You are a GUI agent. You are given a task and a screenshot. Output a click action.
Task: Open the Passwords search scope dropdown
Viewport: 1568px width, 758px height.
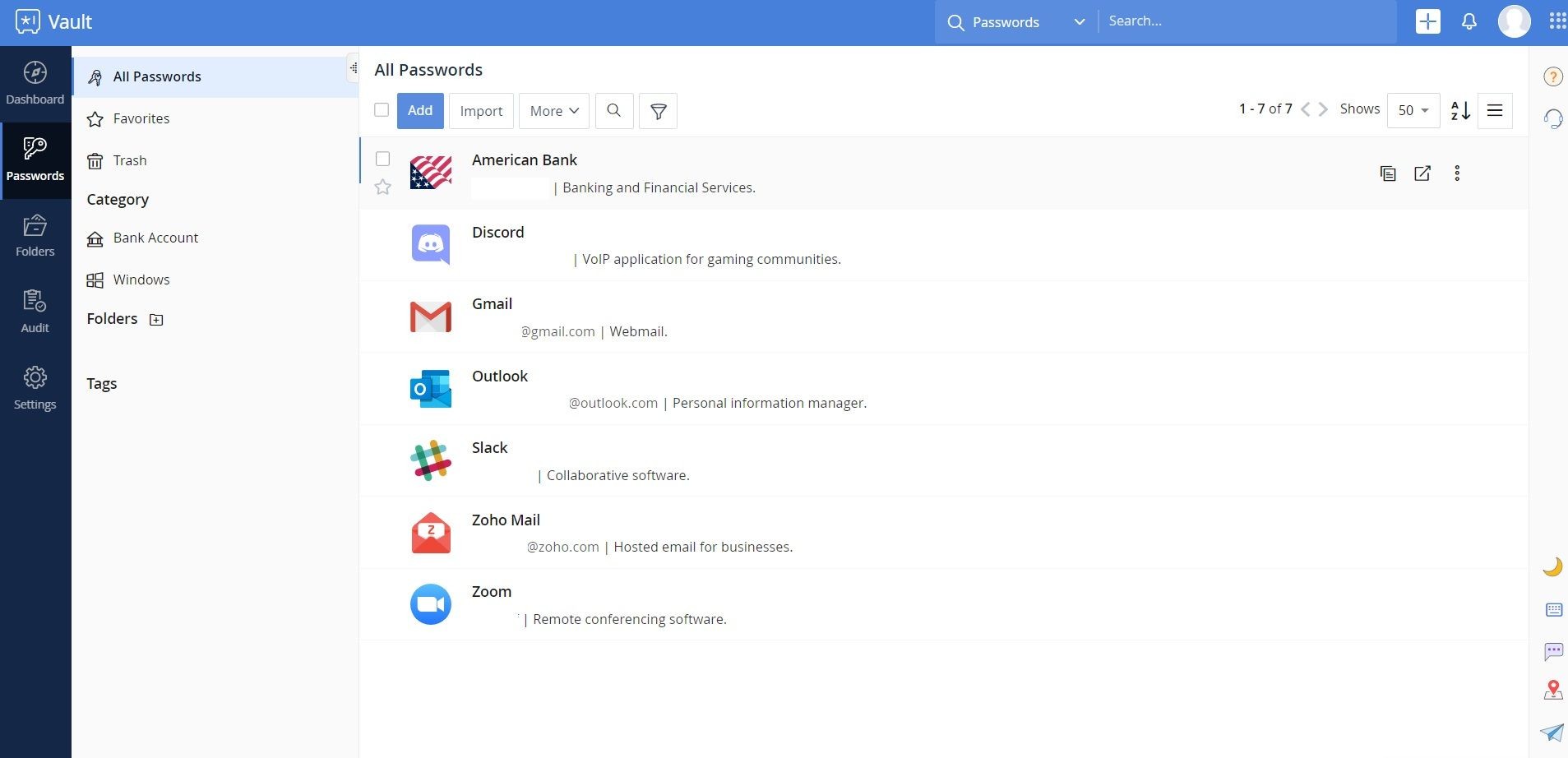[1016, 22]
